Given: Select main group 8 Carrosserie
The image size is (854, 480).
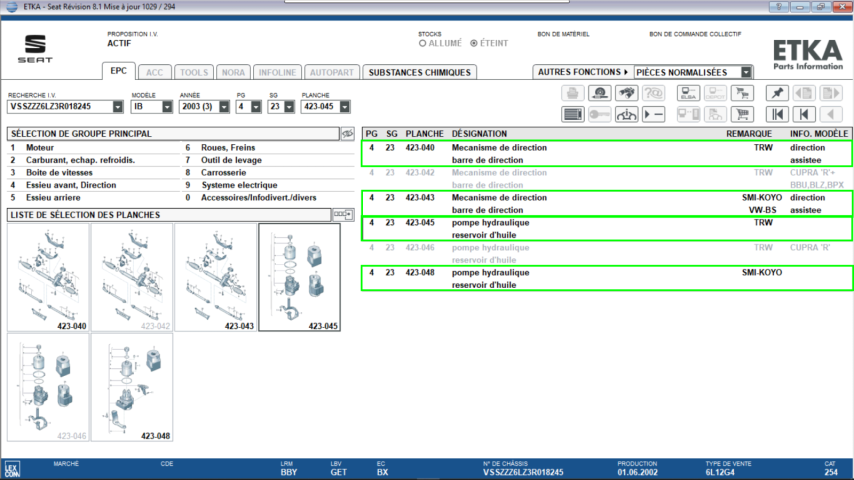Looking at the screenshot, I should click(269, 173).
